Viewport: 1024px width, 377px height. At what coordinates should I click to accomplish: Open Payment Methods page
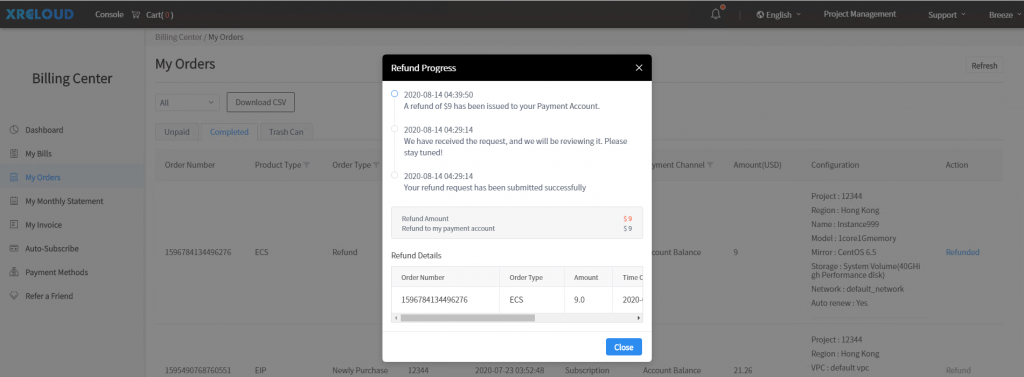(x=57, y=272)
